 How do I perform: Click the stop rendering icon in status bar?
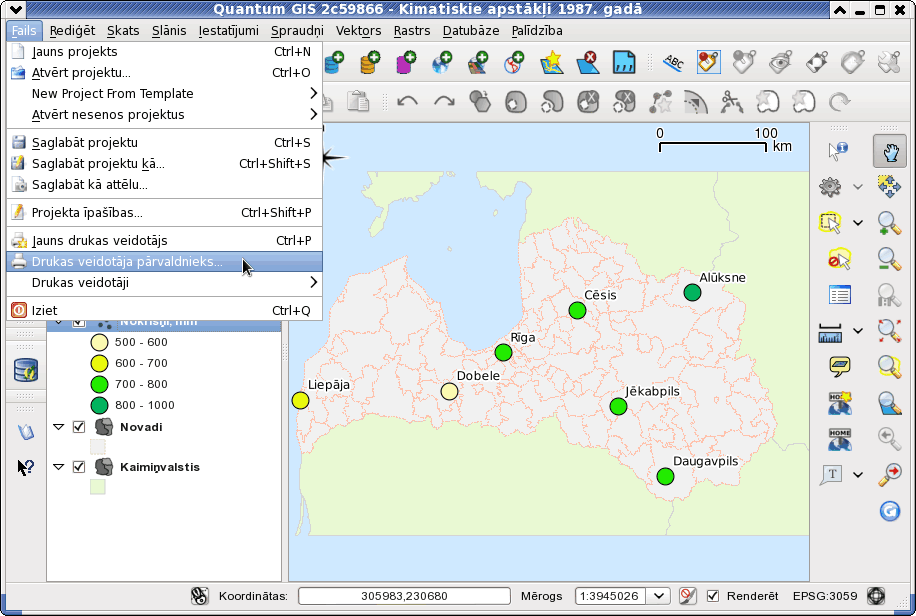click(x=688, y=596)
